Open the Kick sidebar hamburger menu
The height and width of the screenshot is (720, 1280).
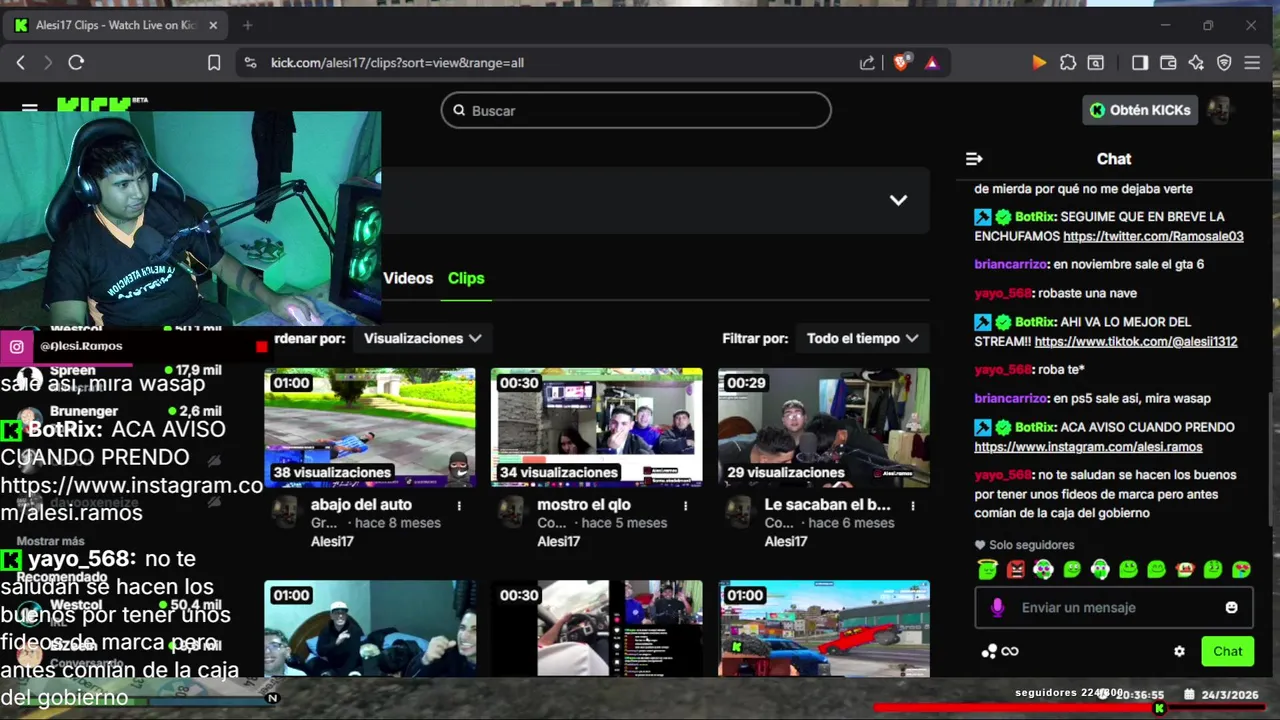[29, 107]
